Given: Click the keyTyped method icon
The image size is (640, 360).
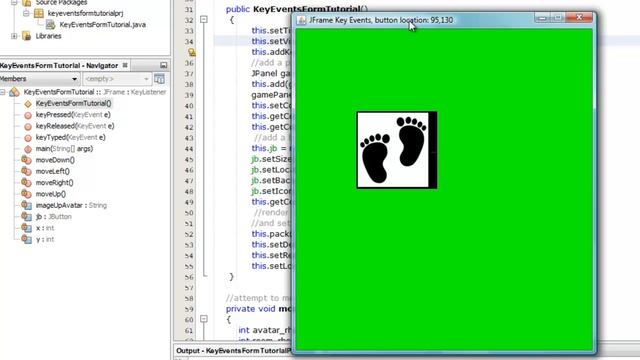Looking at the screenshot, I should [x=28, y=138].
